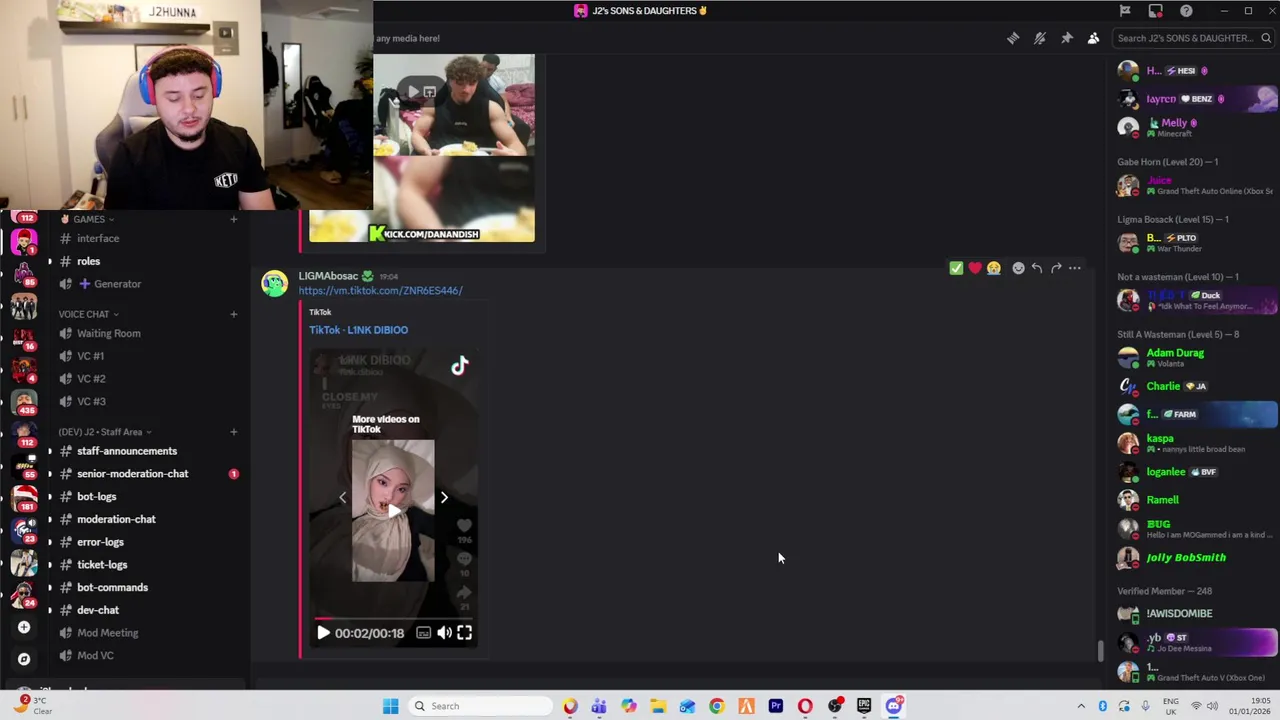1280x720 pixels.
Task: Toggle captions on TikTok video player
Action: pyautogui.click(x=424, y=633)
